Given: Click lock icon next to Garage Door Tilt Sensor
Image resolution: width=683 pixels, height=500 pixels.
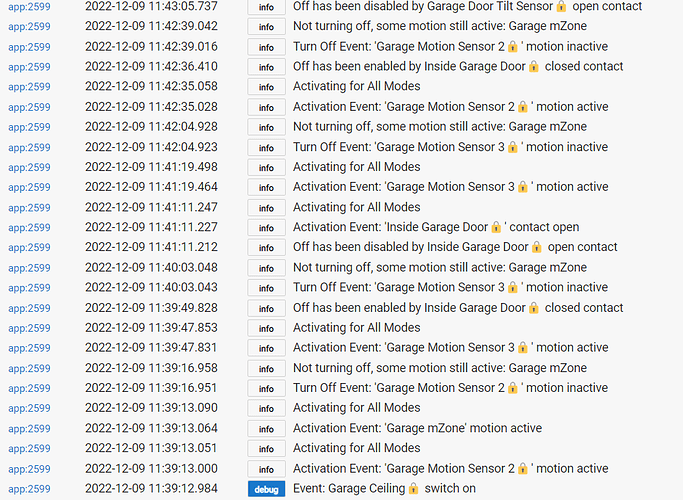Looking at the screenshot, I should pos(561,6).
